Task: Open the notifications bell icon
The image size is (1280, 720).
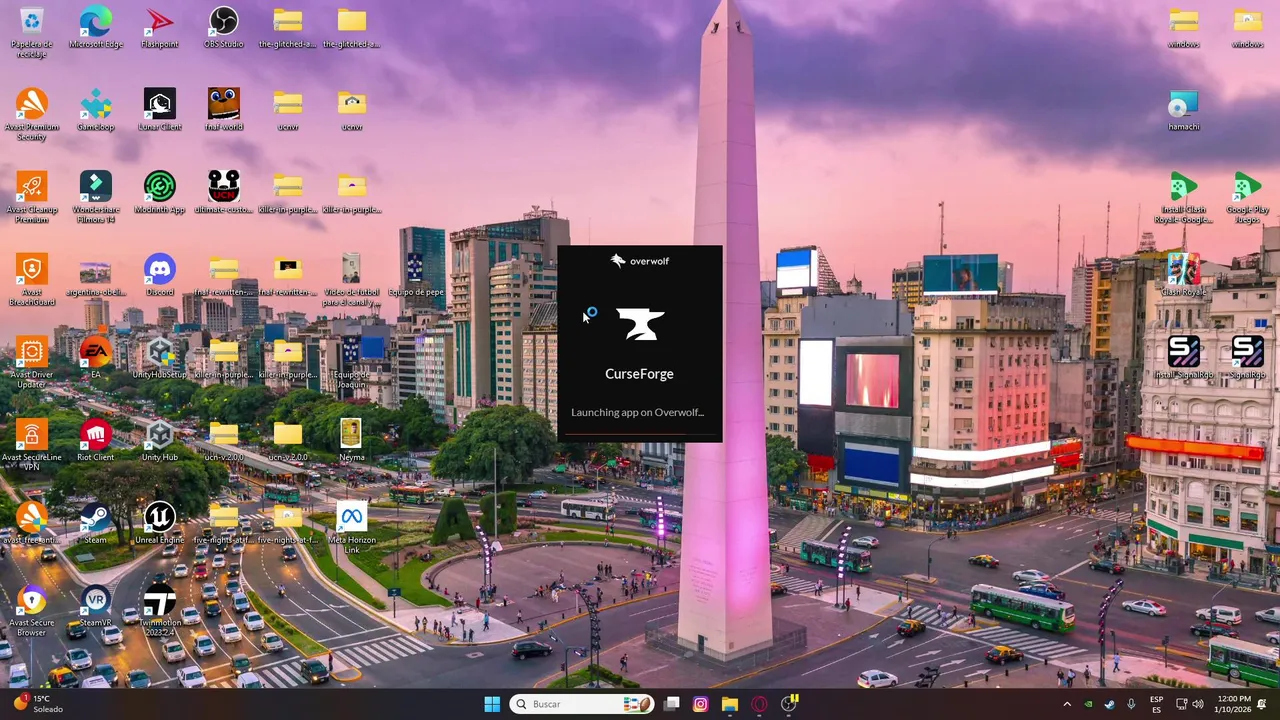Action: tap(1262, 704)
